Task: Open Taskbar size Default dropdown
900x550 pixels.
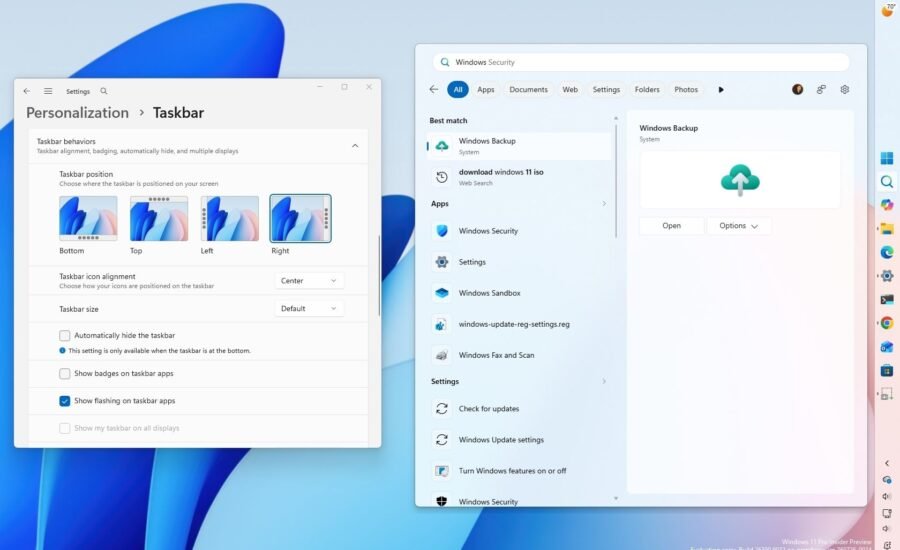Action: click(x=309, y=308)
